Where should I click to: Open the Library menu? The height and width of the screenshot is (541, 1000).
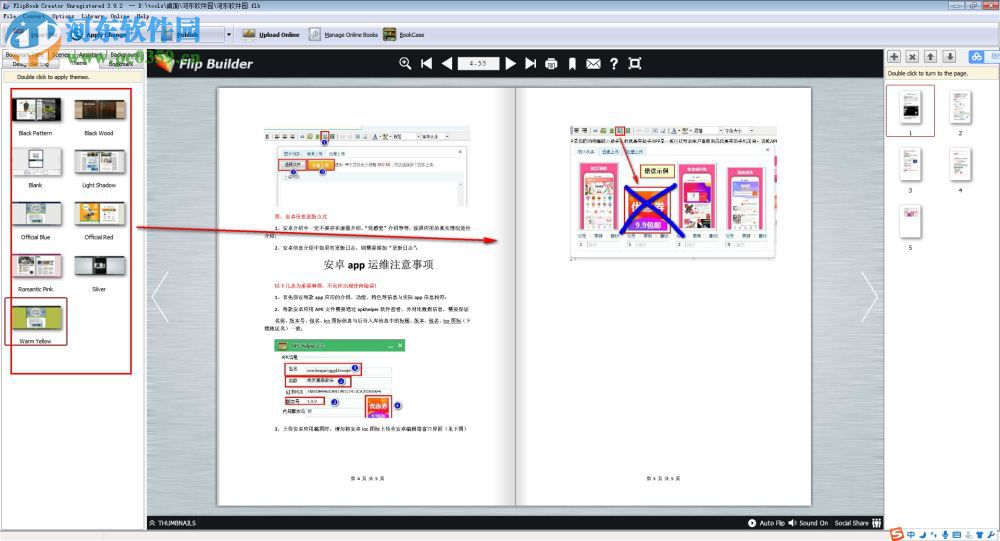[92, 16]
